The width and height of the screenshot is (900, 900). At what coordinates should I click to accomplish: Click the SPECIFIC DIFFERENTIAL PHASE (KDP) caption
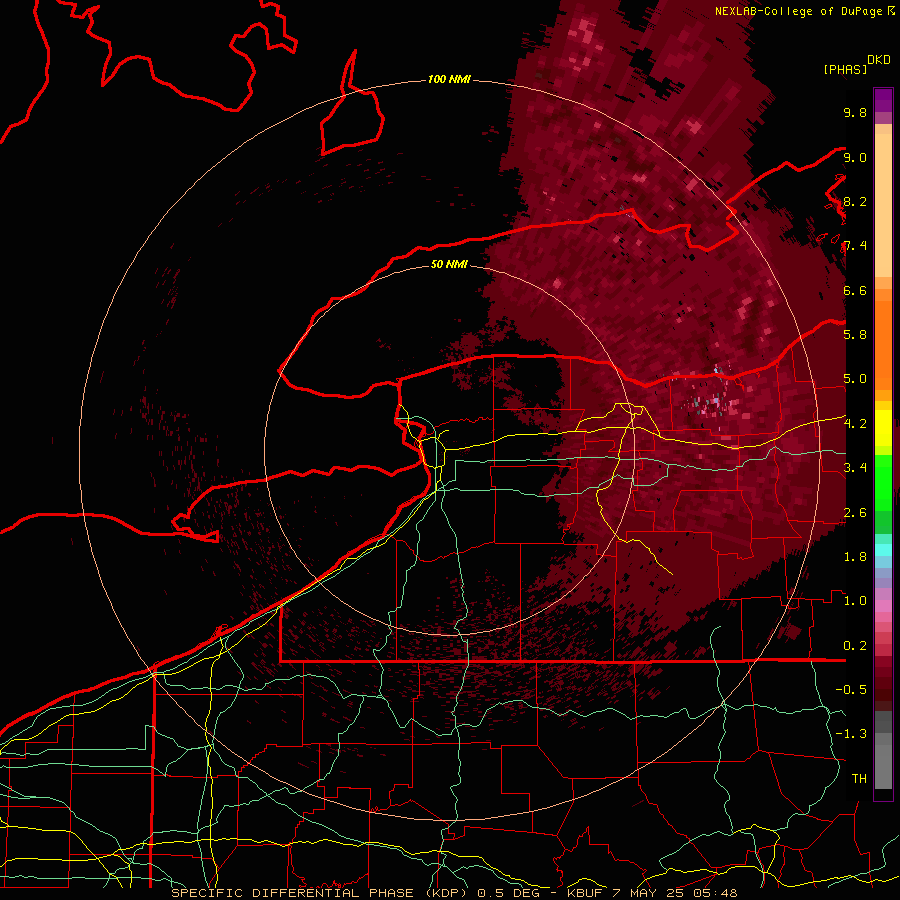(319, 893)
